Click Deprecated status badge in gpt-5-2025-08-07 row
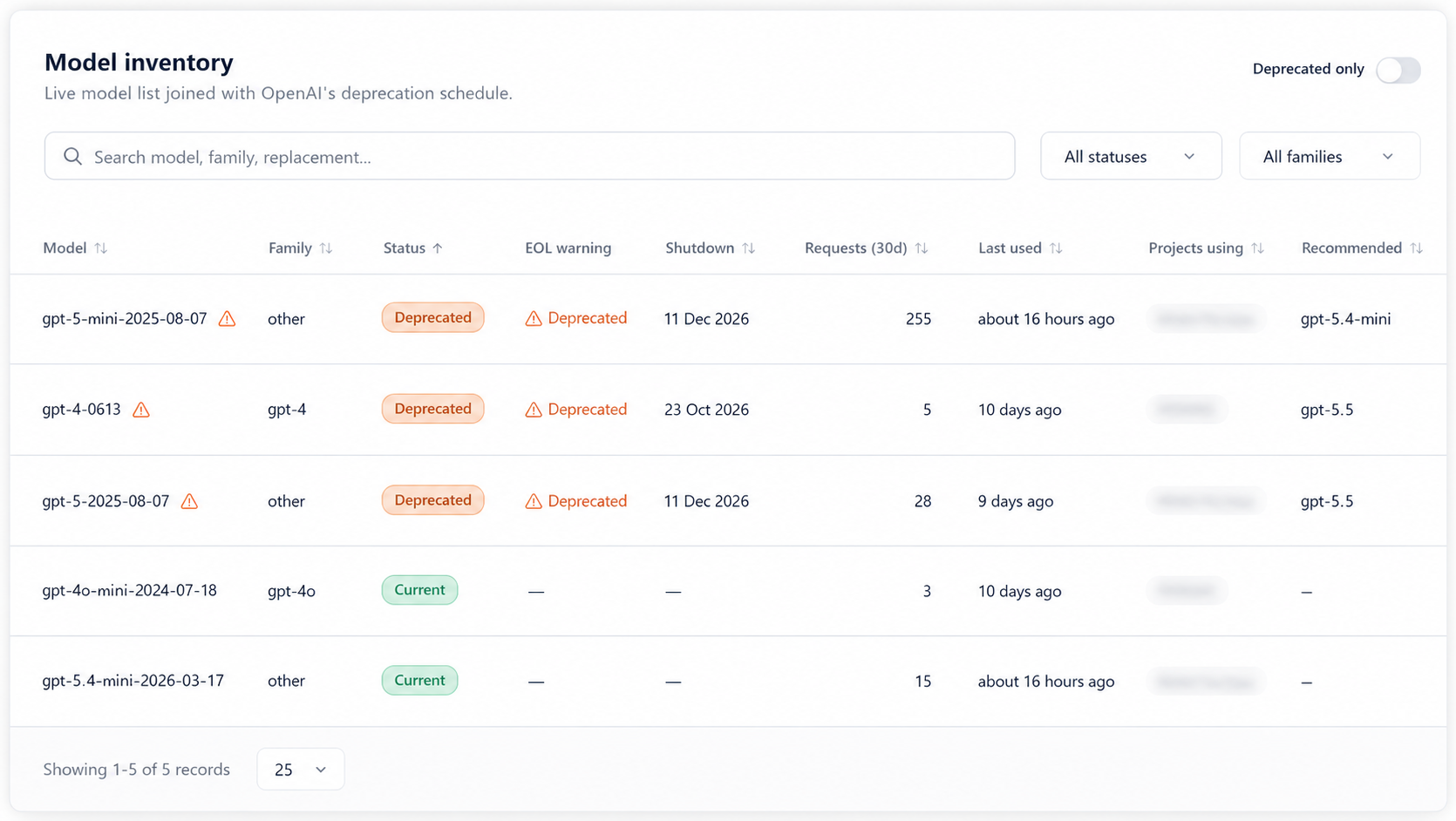The image size is (1456, 821). [432, 500]
